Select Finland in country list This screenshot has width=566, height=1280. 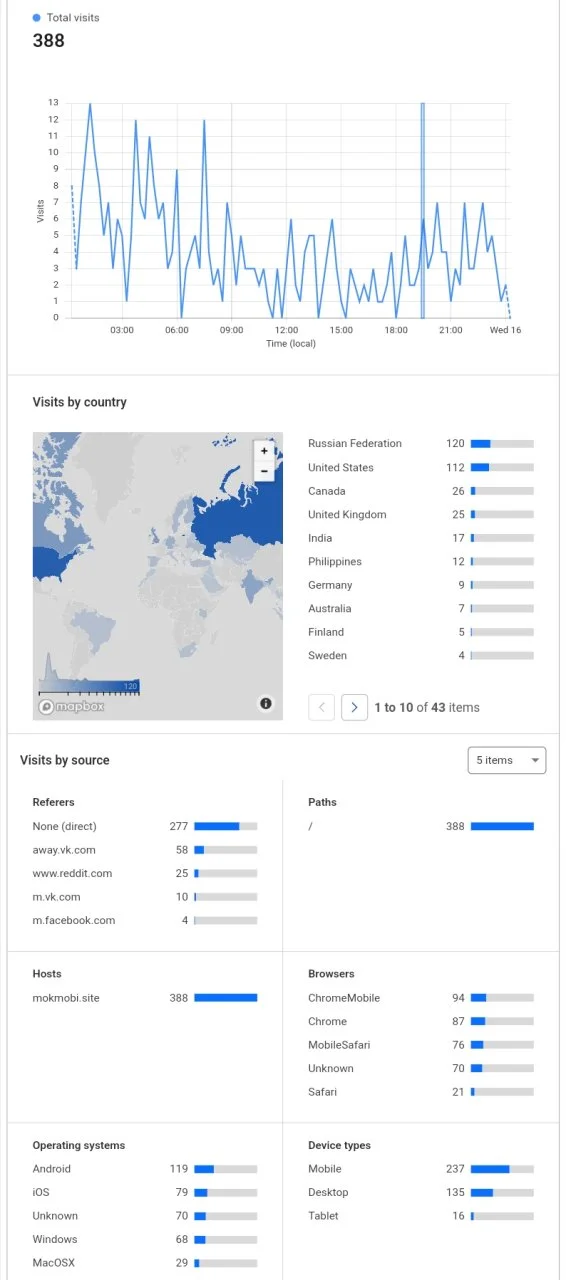[x=421, y=632]
